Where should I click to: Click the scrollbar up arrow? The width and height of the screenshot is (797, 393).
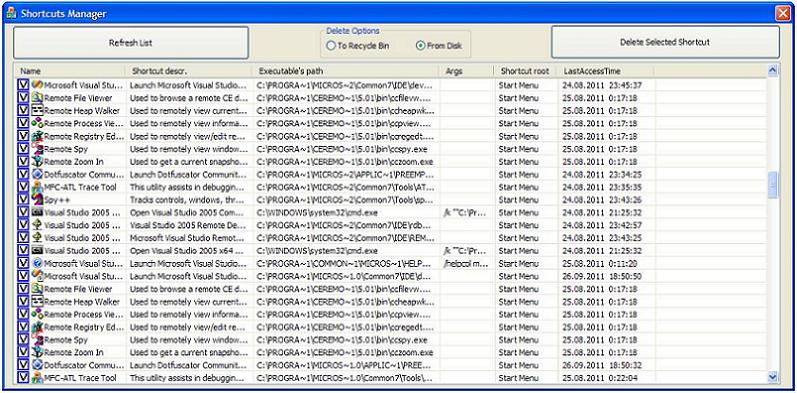[x=773, y=71]
